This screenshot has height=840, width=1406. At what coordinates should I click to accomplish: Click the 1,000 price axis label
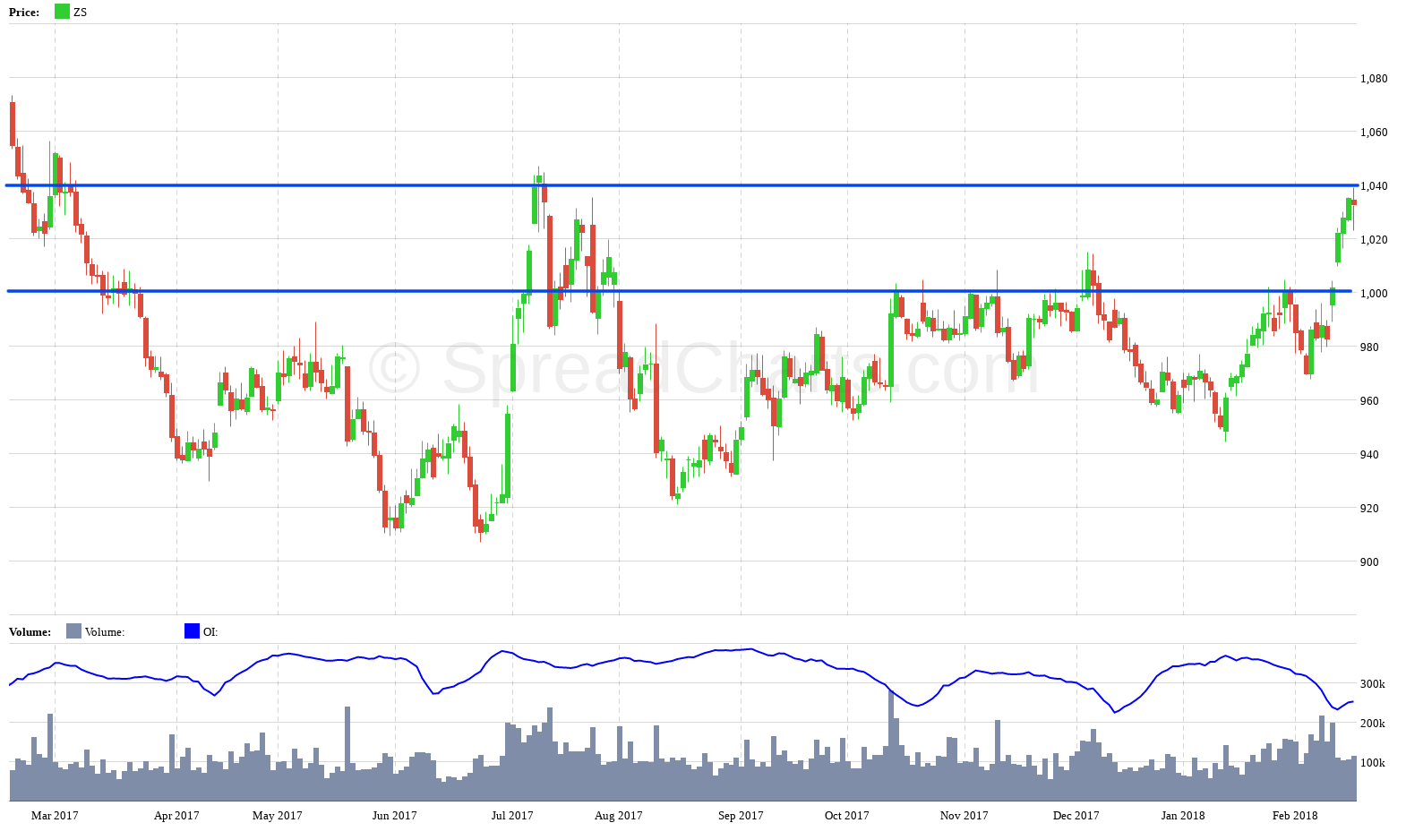coord(1374,294)
